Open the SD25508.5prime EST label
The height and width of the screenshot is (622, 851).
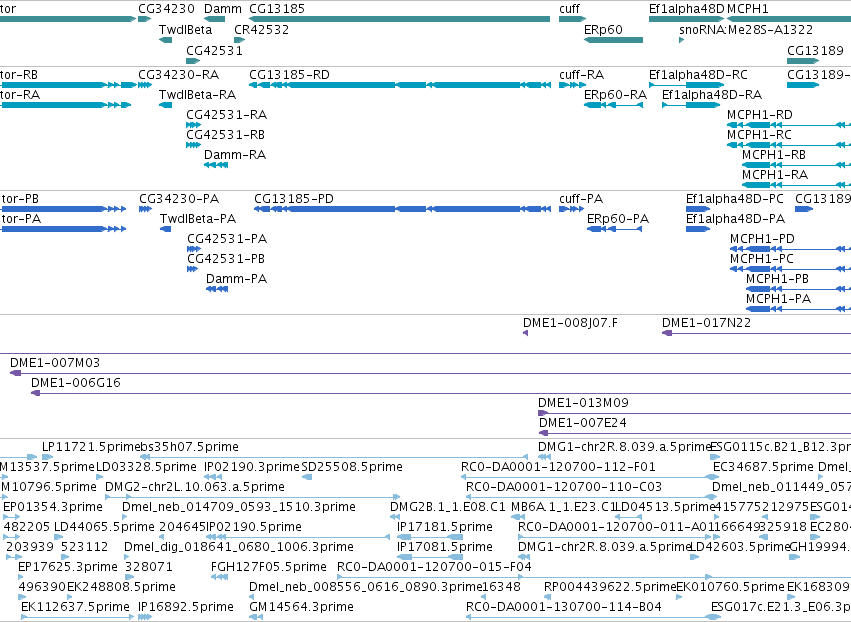tap(352, 467)
